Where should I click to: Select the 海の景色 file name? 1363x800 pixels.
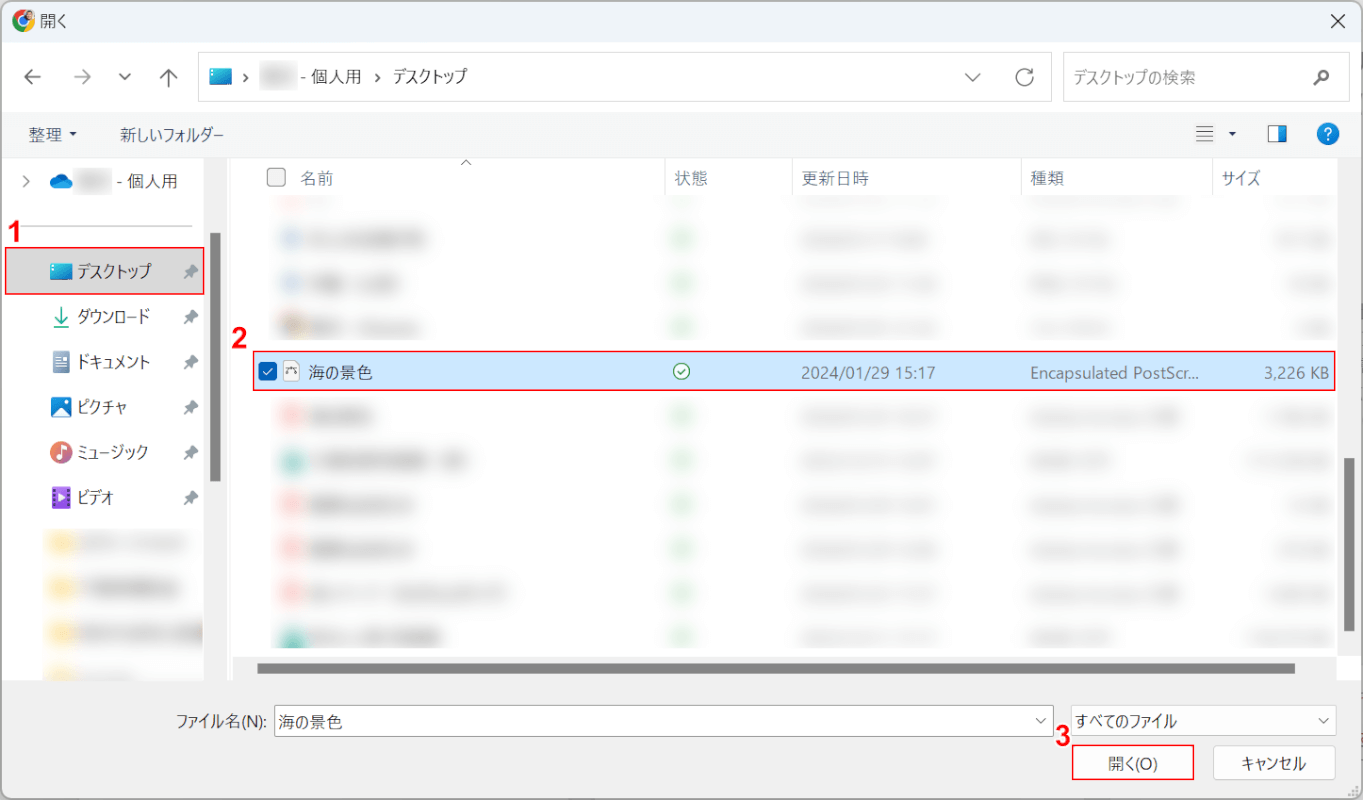(340, 372)
